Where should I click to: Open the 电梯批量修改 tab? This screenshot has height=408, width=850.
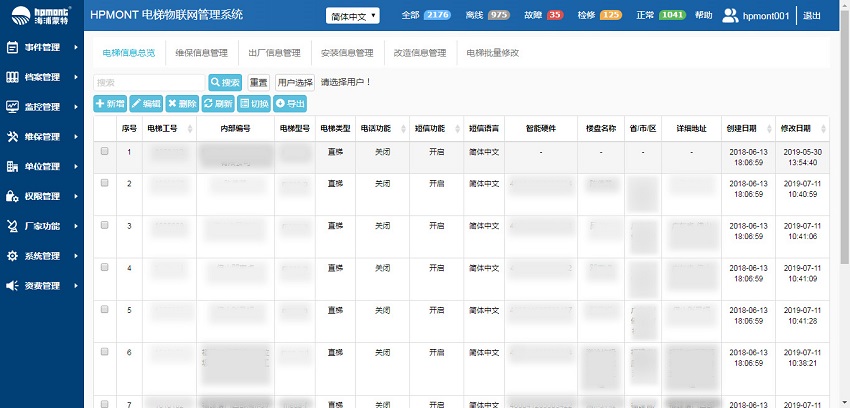point(492,53)
